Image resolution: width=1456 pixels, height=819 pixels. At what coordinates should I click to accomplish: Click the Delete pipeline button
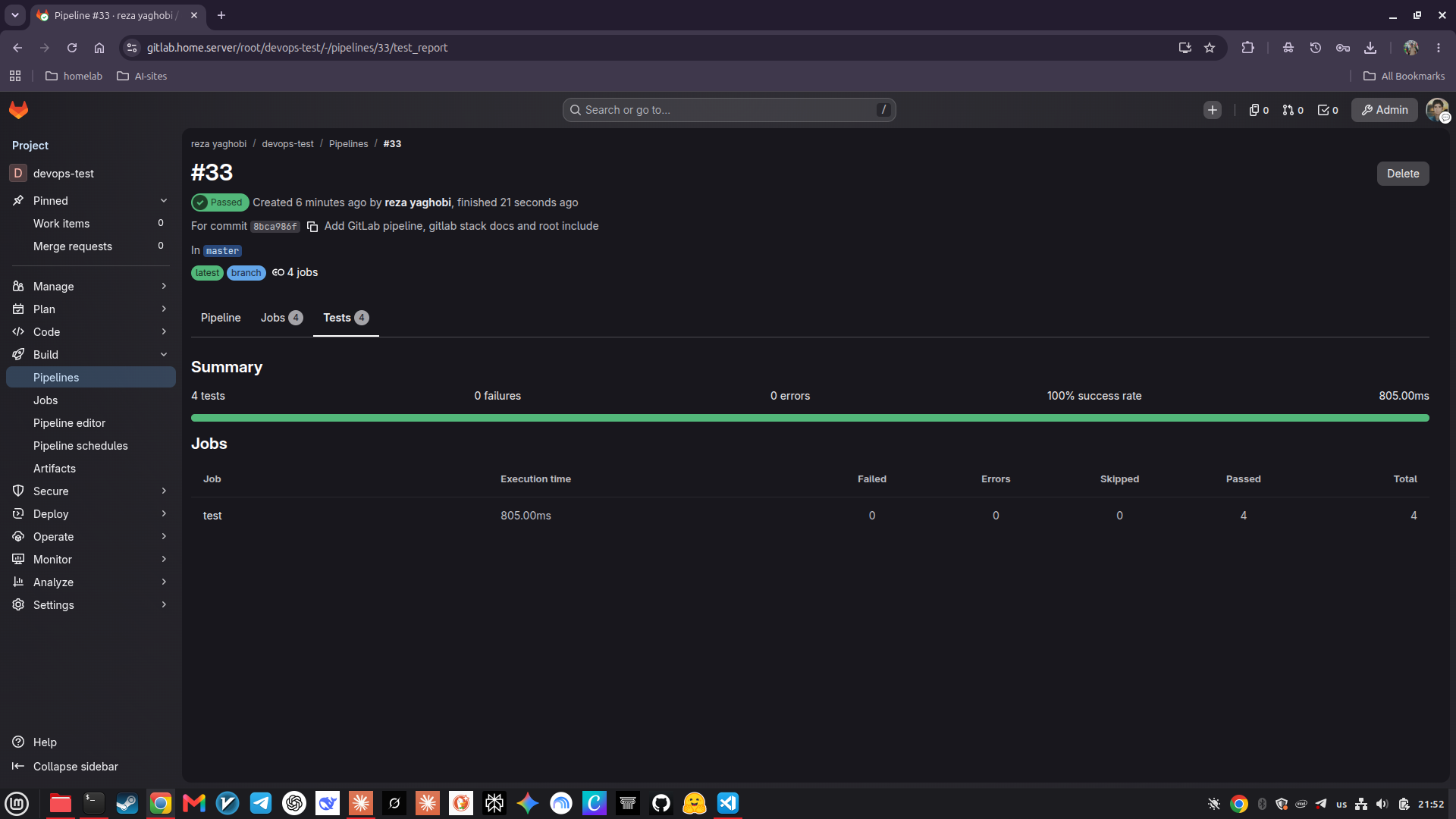[1403, 174]
